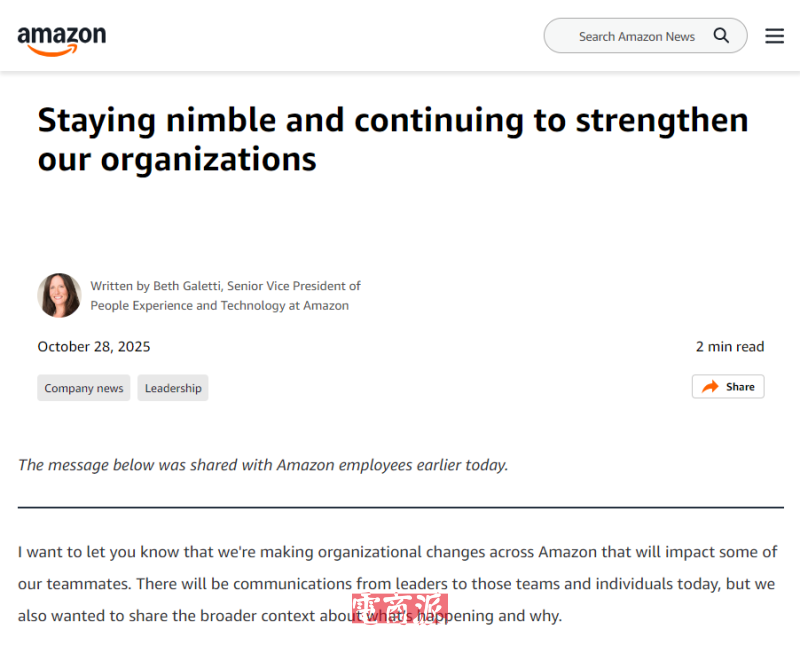Open the Leadership tag
The height and width of the screenshot is (646, 800).
(x=173, y=388)
